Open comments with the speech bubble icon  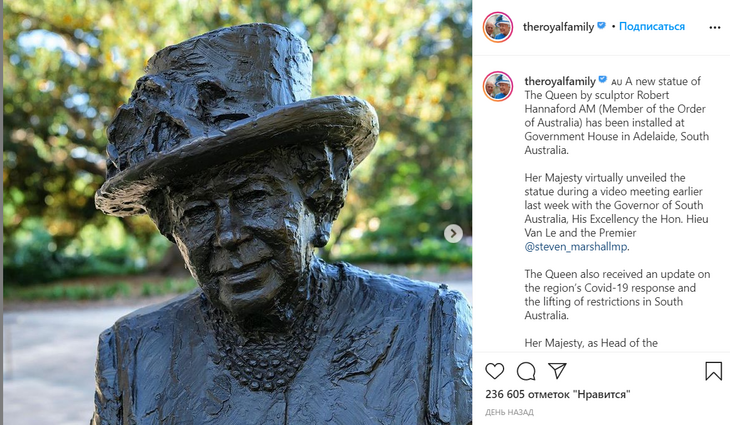click(526, 371)
